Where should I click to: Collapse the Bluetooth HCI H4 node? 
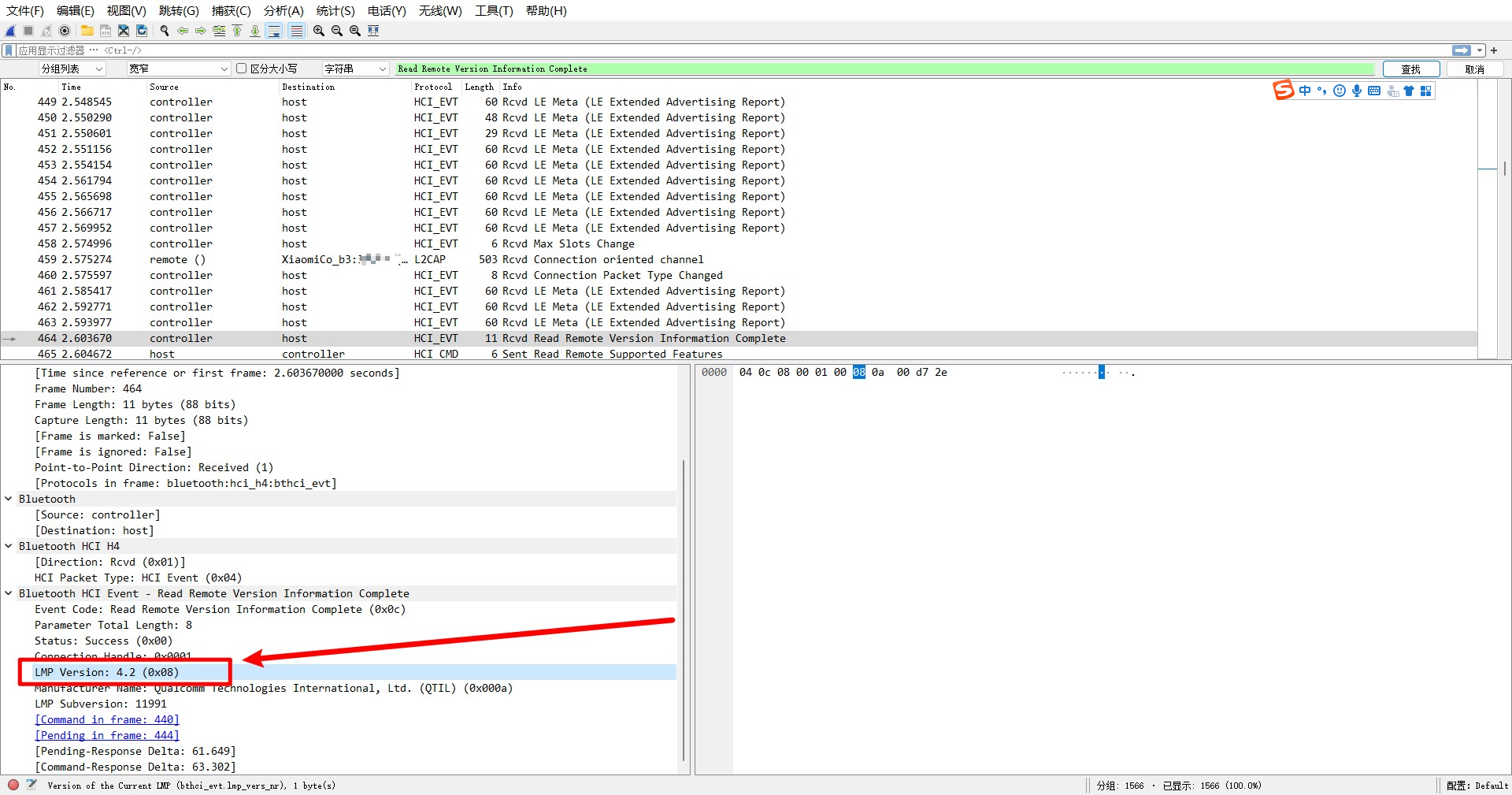click(x=9, y=546)
